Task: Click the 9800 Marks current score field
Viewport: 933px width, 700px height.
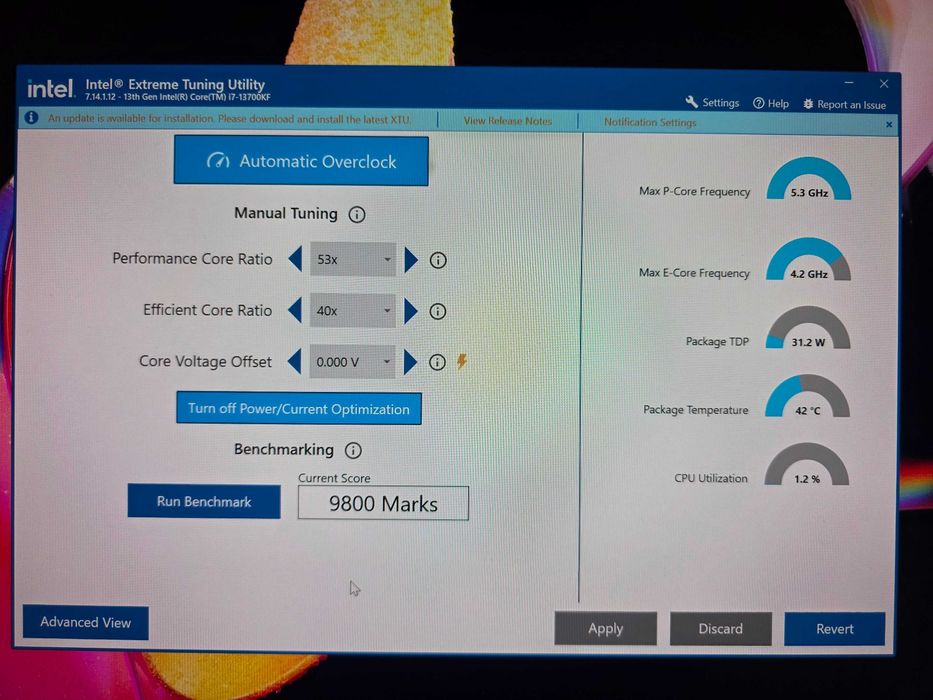Action: [x=383, y=504]
